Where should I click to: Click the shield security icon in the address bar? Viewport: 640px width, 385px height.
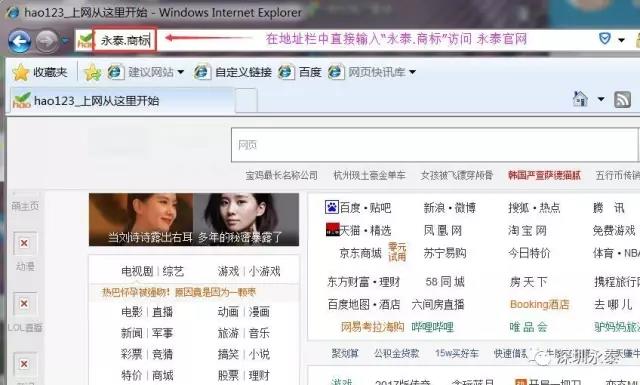604,39
